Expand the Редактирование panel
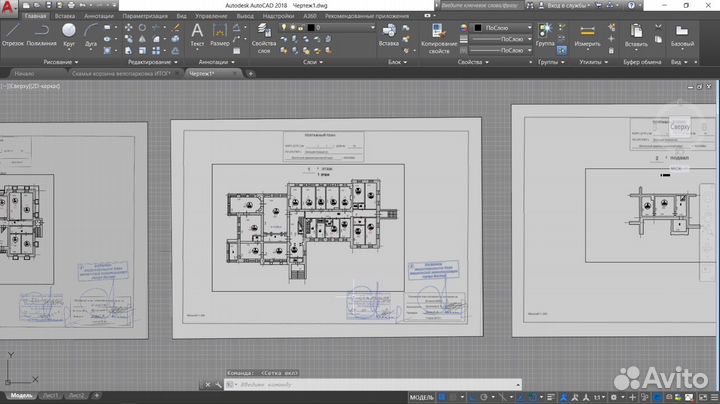720x404 pixels. (148, 61)
